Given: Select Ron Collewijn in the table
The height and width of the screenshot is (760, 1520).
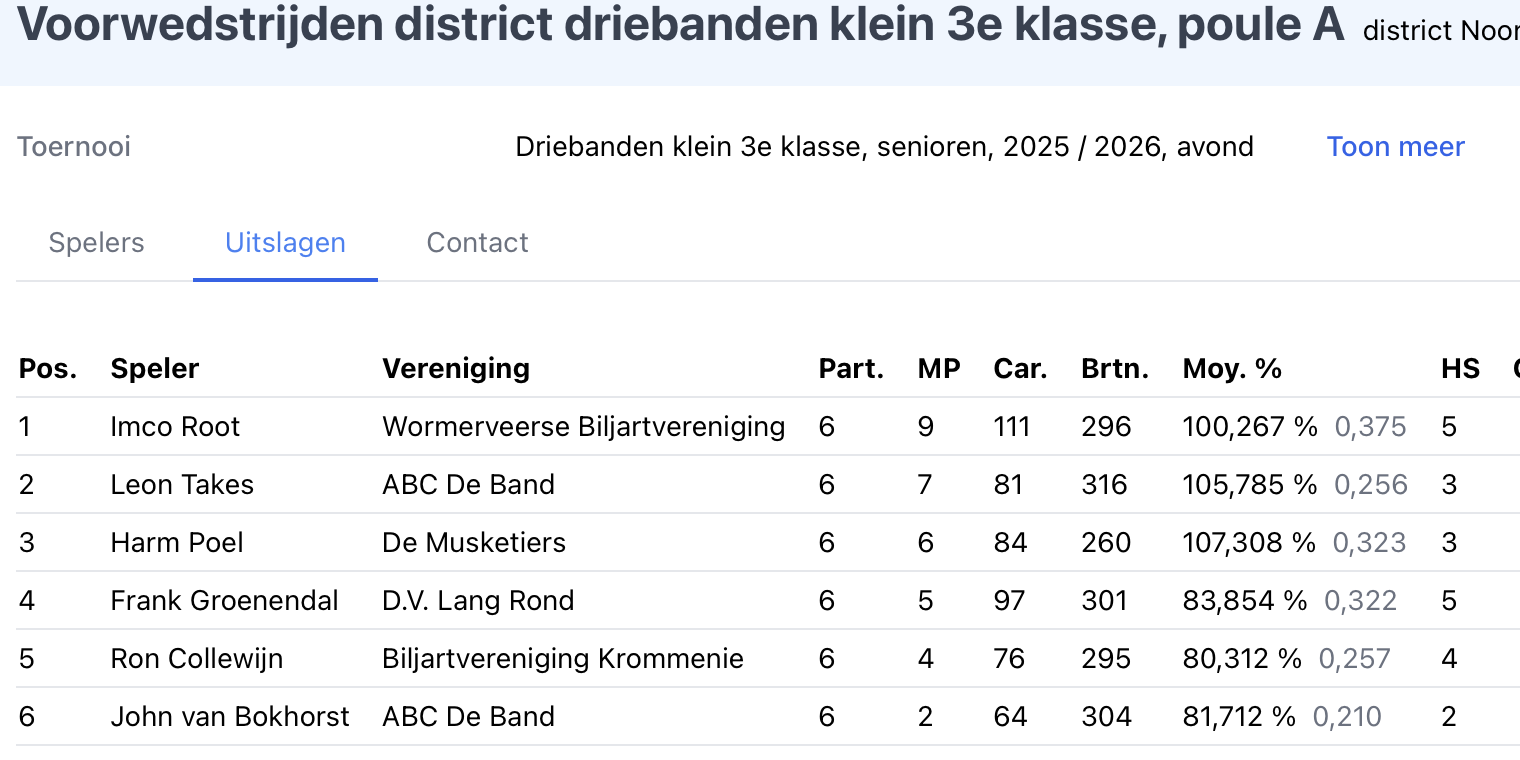Looking at the screenshot, I should tap(197, 659).
